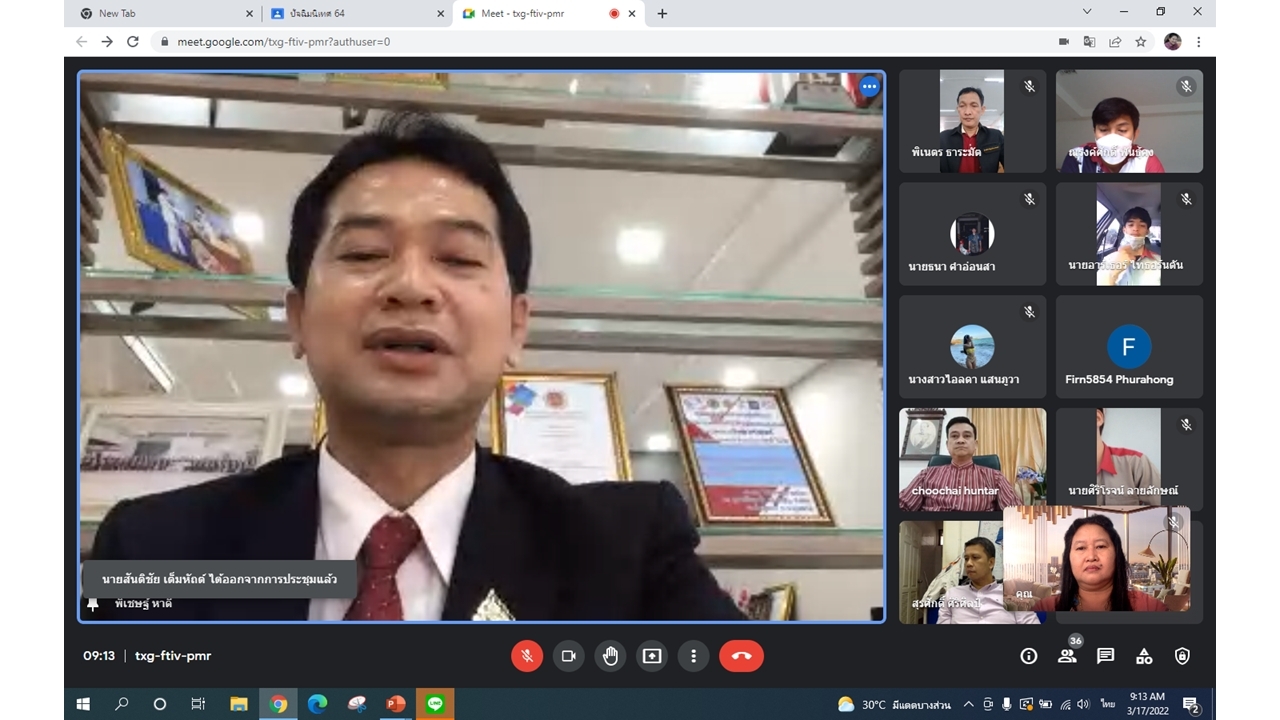
Task: Reload the page with the refresh button
Action: pos(133,42)
